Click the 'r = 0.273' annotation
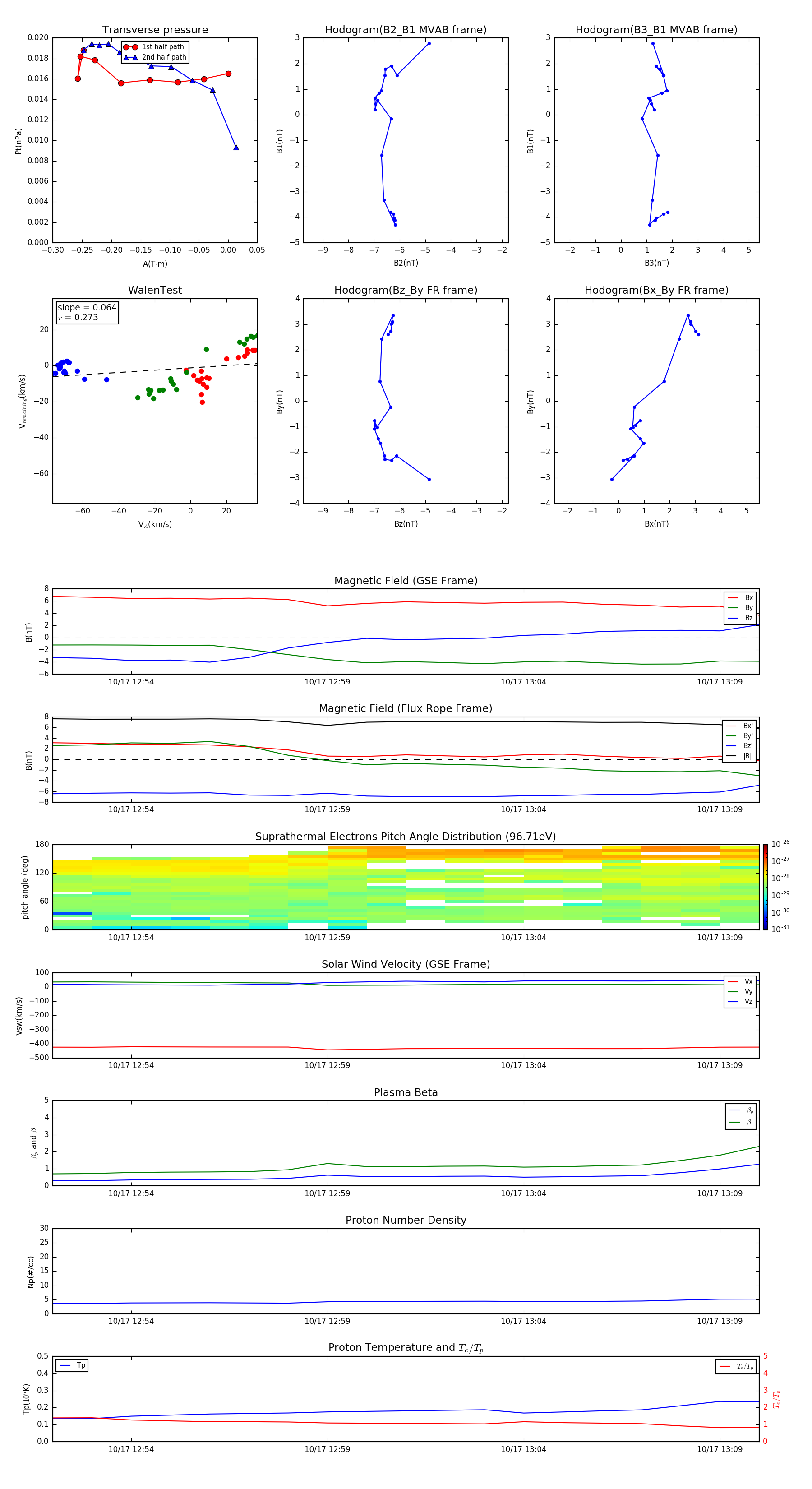812x1489 pixels. point(78,317)
